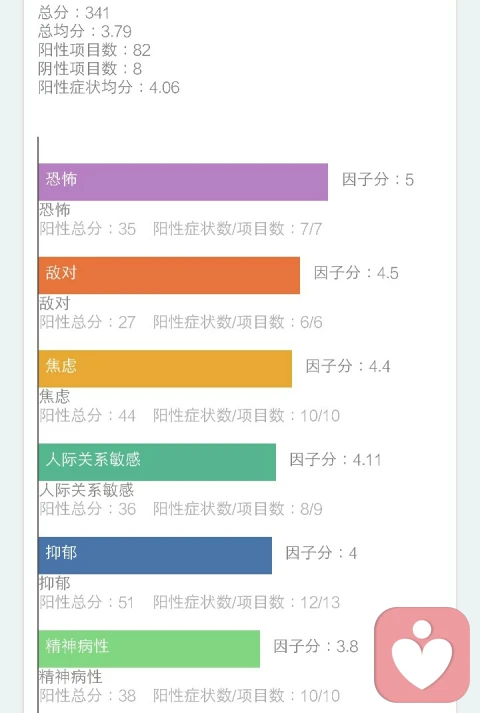480x713 pixels.
Task: Click 因子分：4.4 label for 焦虑
Action: 348,366
